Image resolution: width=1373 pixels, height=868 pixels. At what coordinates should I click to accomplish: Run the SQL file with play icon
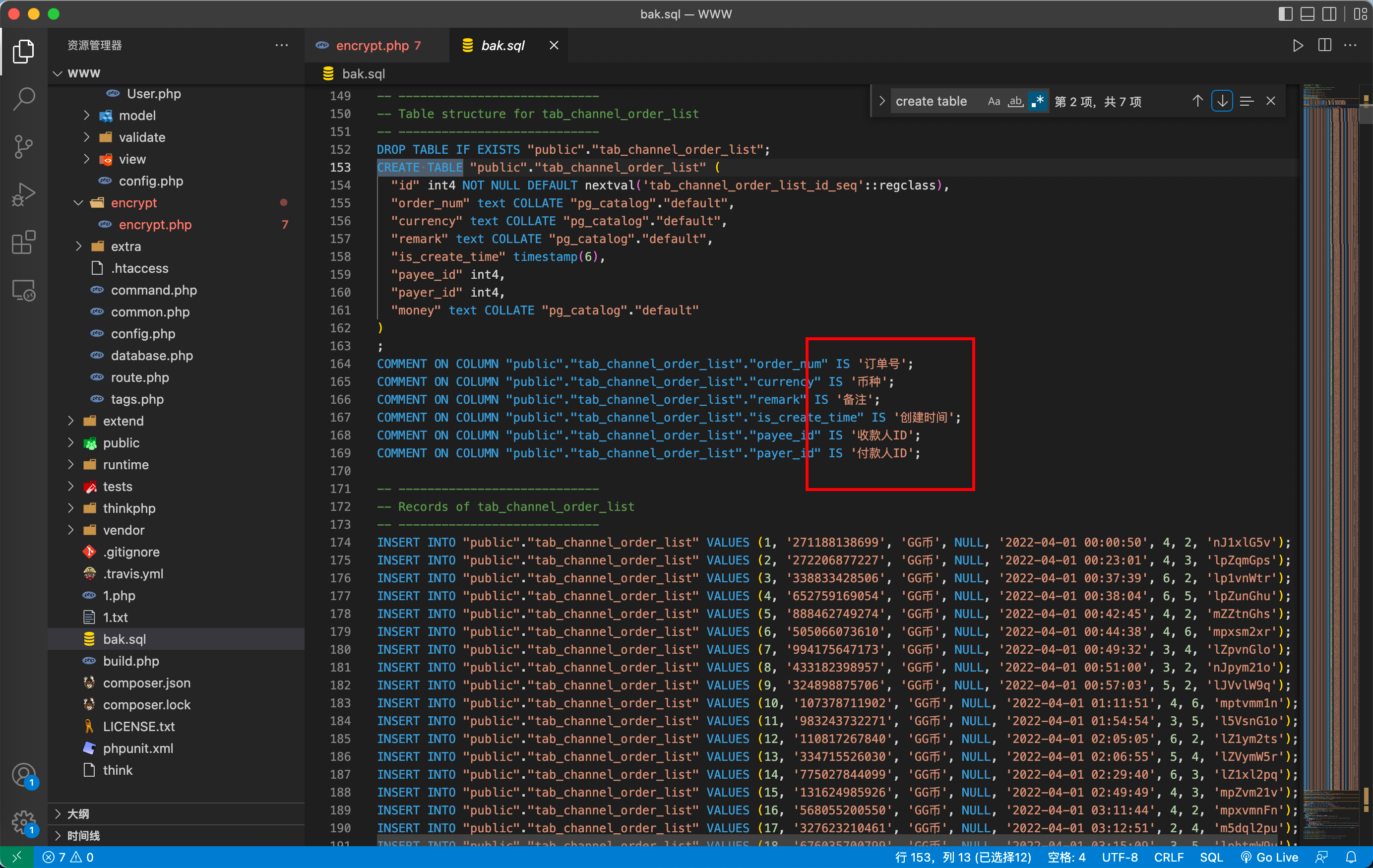[x=1298, y=46]
